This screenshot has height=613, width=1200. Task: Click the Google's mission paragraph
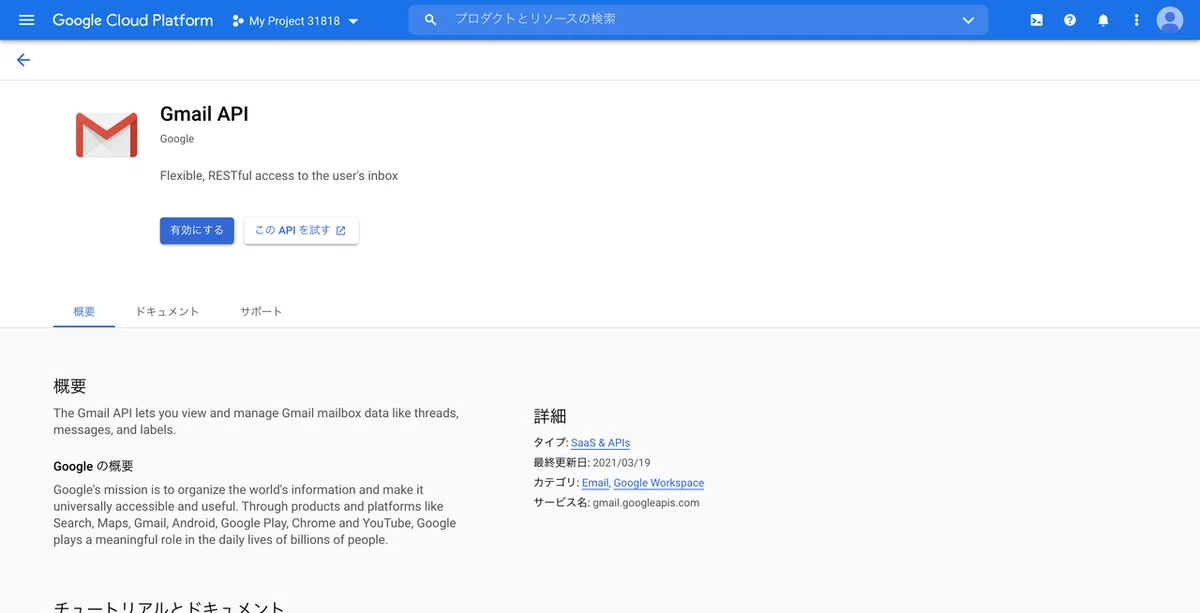(x=255, y=515)
